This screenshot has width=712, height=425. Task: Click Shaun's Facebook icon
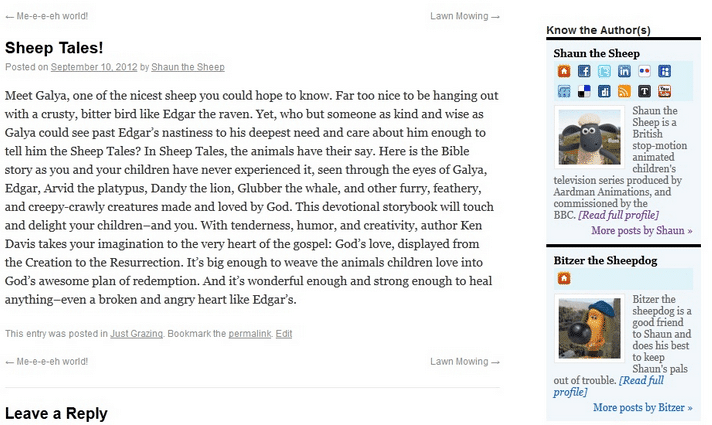[584, 72]
